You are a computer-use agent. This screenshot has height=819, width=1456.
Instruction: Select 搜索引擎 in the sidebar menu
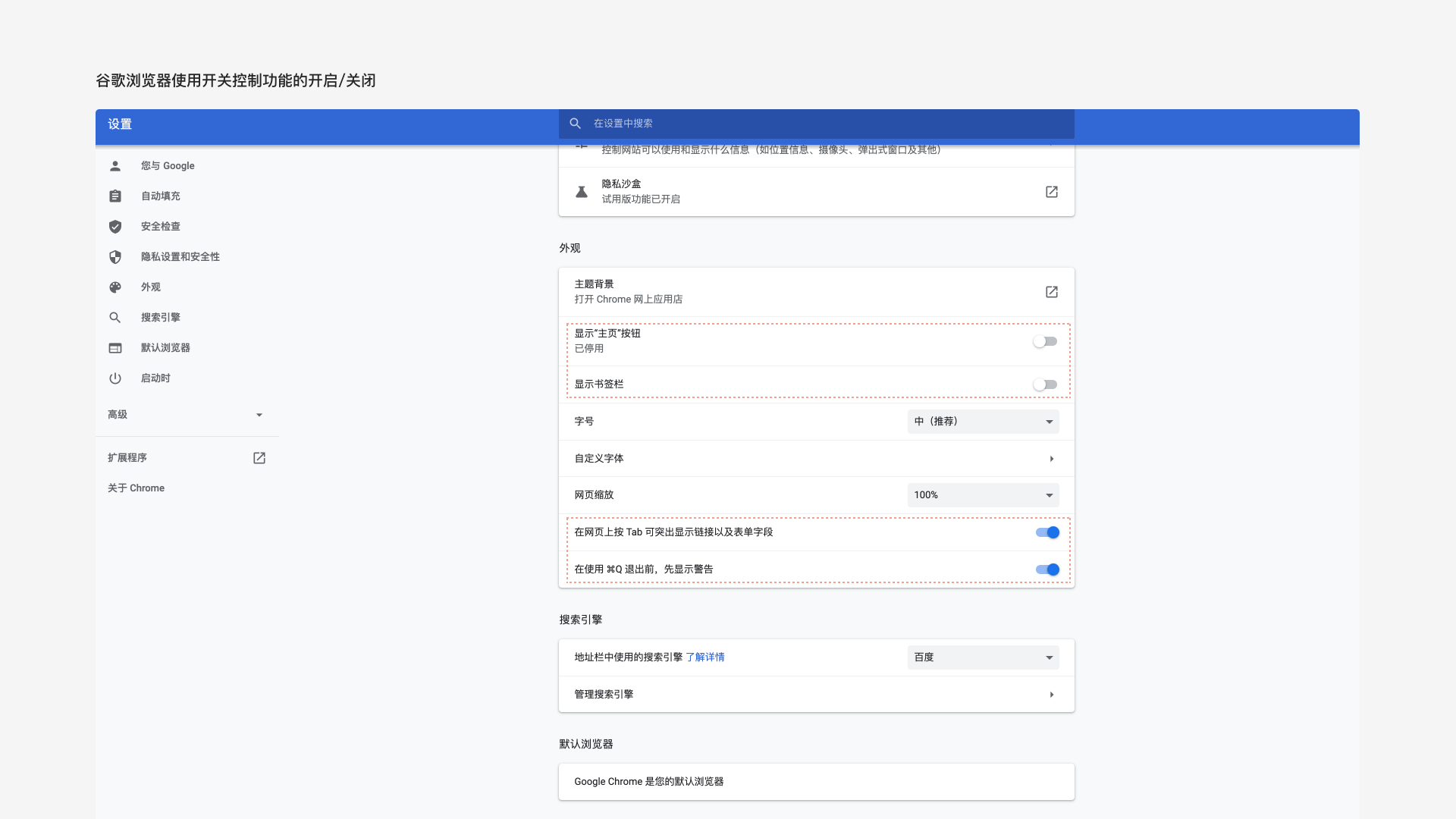tap(160, 318)
